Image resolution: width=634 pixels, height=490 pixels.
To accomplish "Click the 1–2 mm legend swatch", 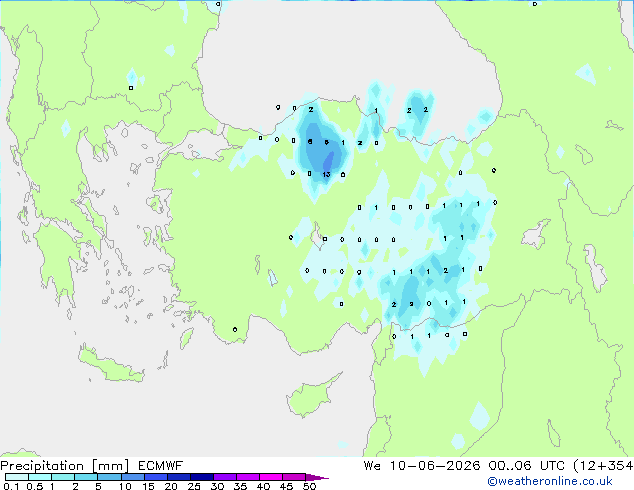I will click(63, 477).
